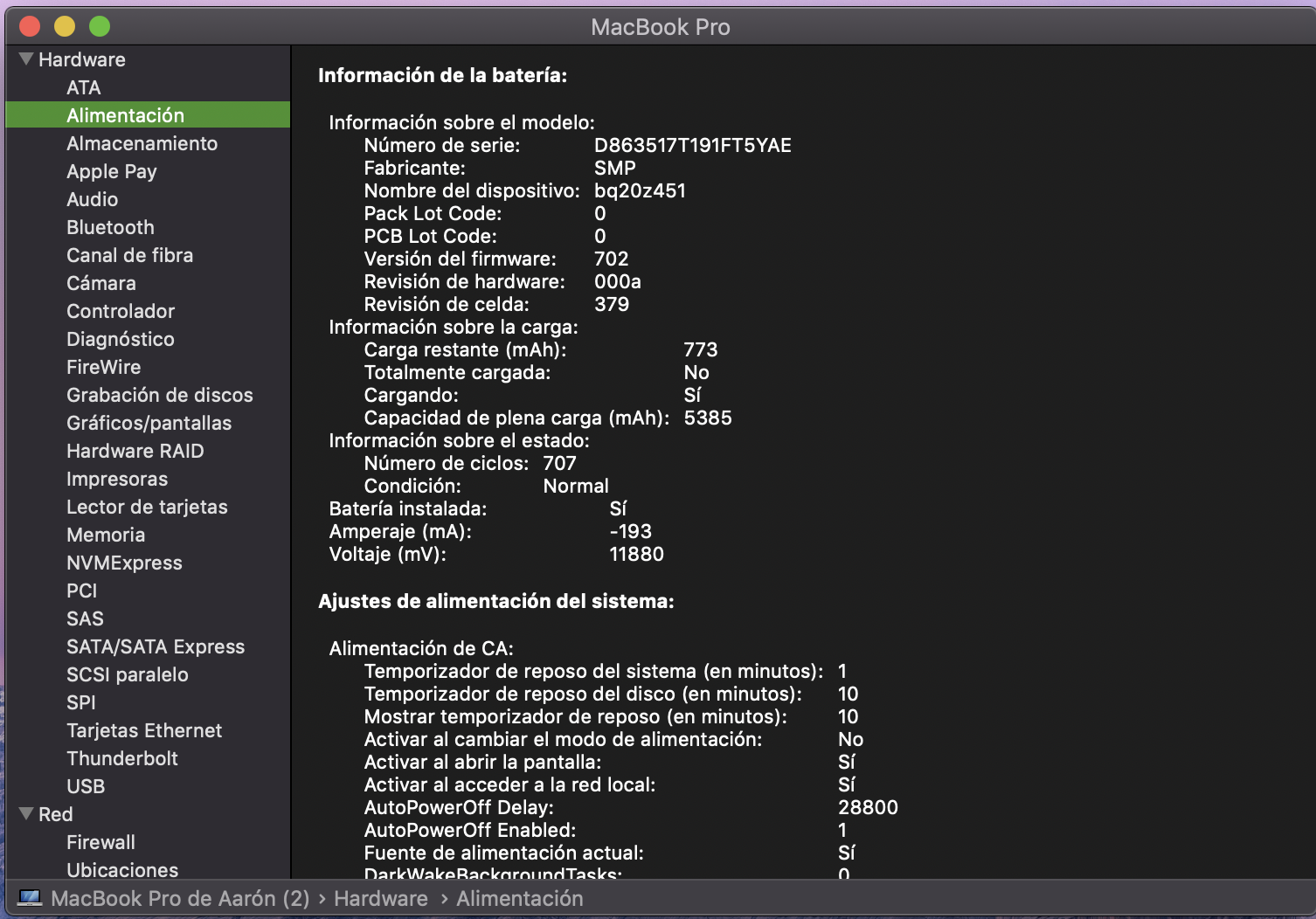The height and width of the screenshot is (919, 1316).
Task: Collapse the Red tree section
Action: (26, 814)
